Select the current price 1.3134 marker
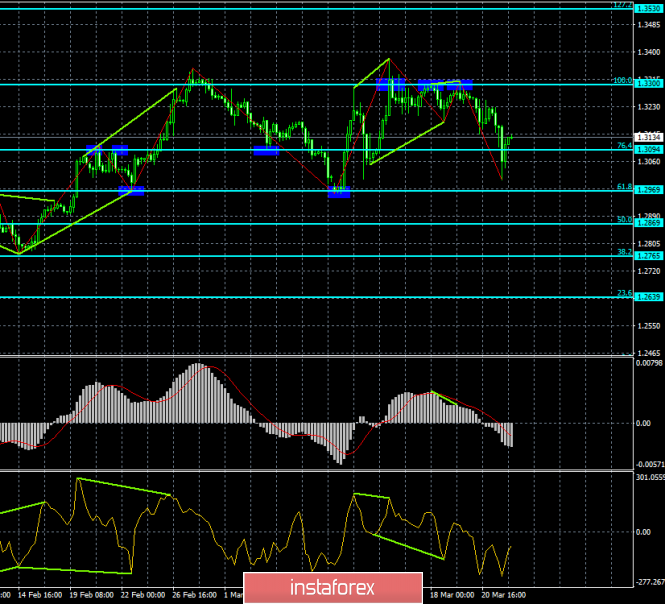The height and width of the screenshot is (604, 665). click(648, 137)
